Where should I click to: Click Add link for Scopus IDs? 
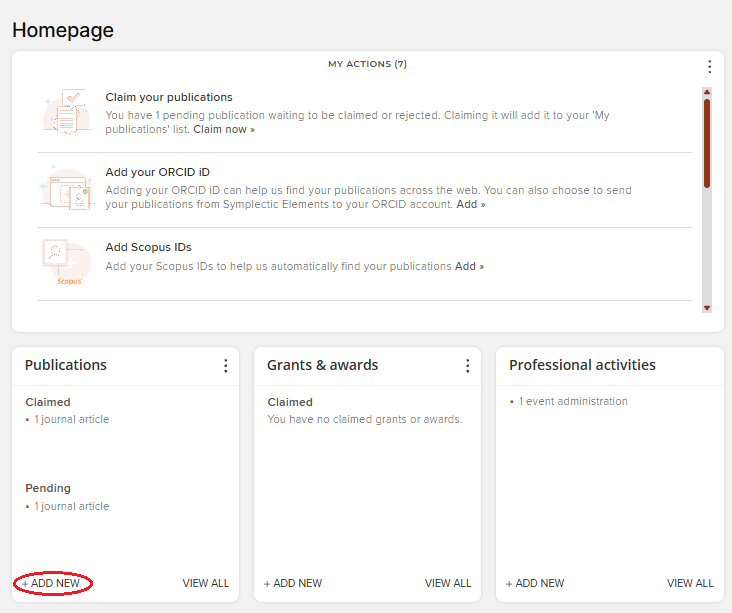point(469,266)
